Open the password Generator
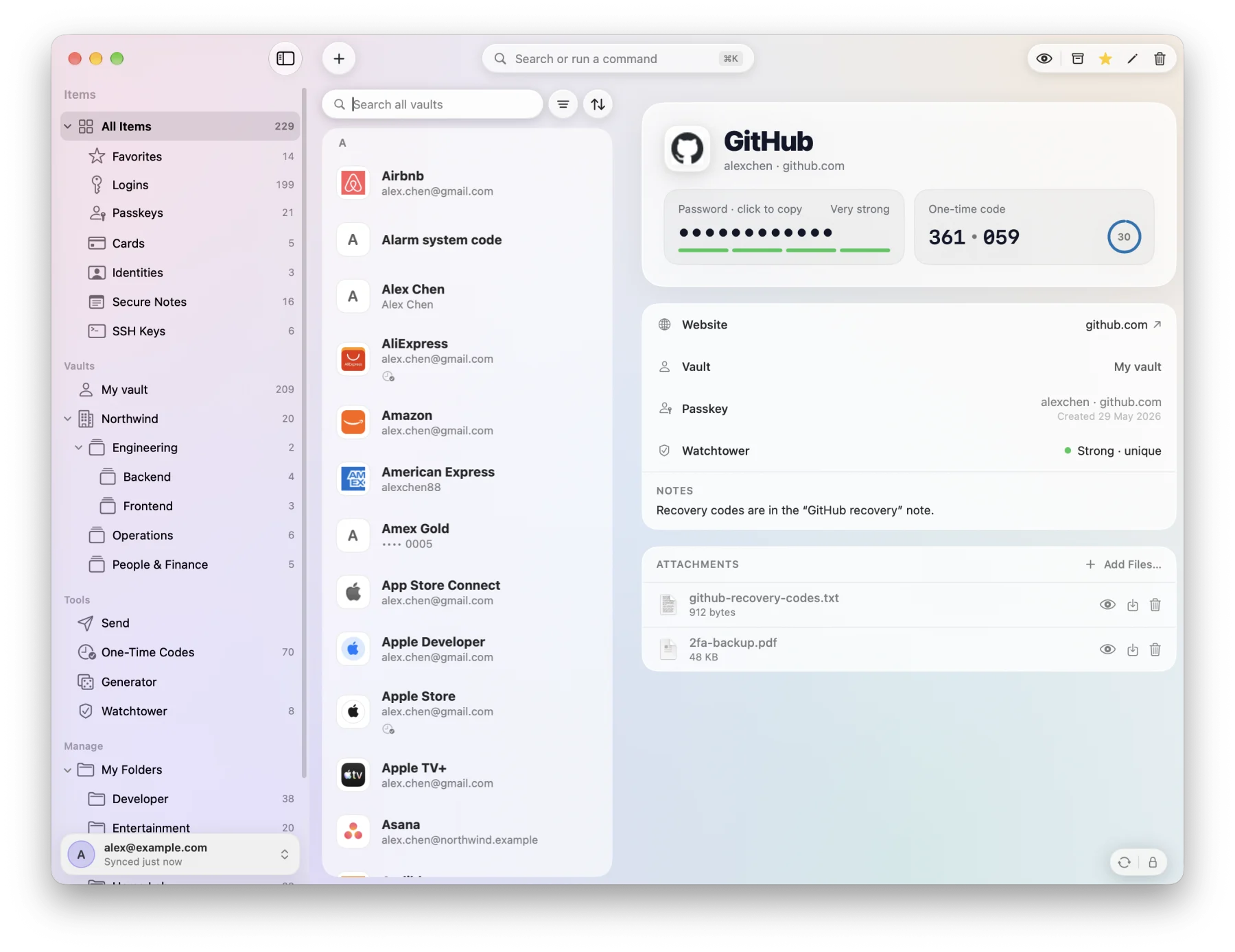Screen dimensions: 1235x952 coord(180,682)
